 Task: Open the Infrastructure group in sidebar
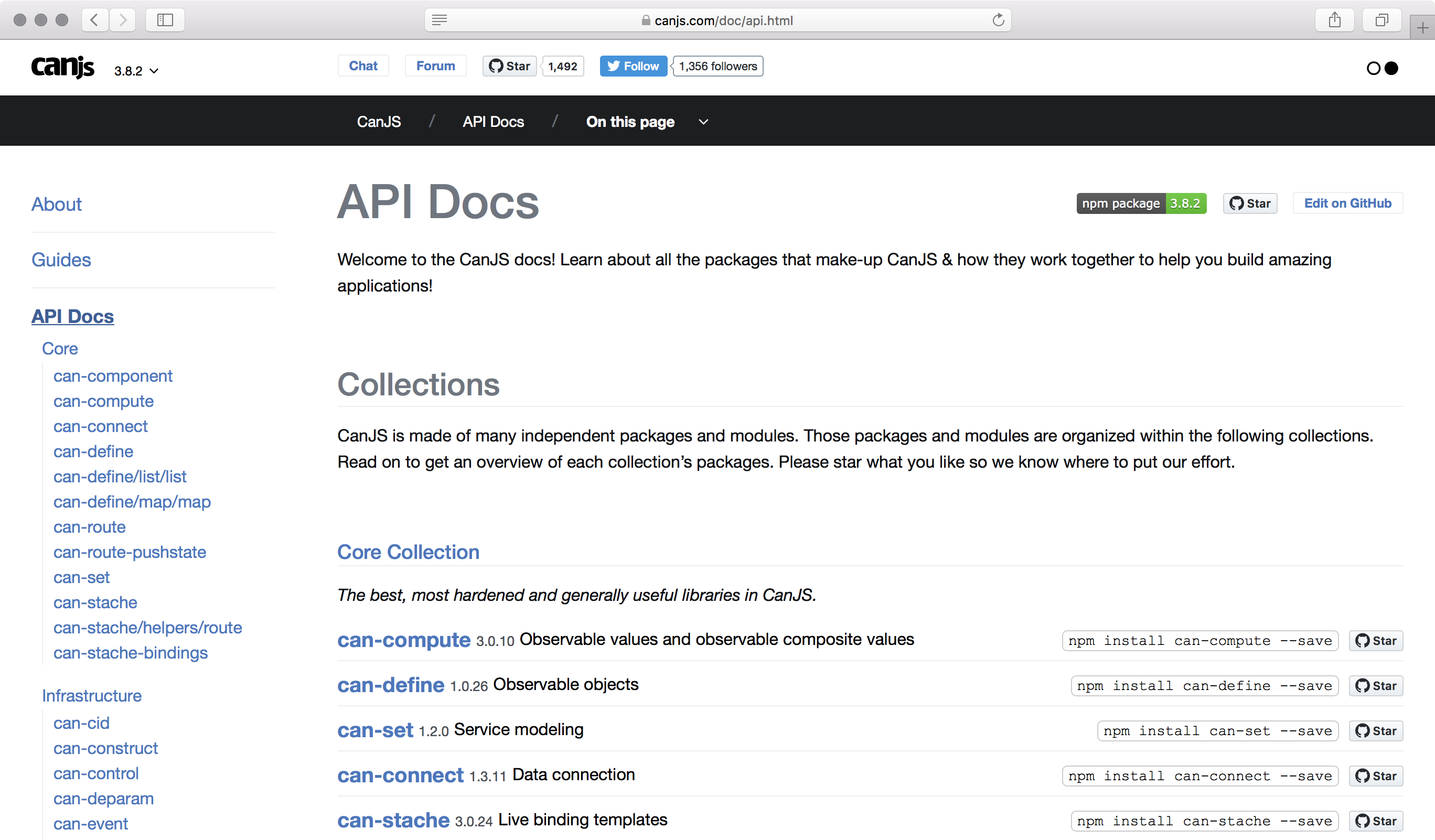(92, 695)
